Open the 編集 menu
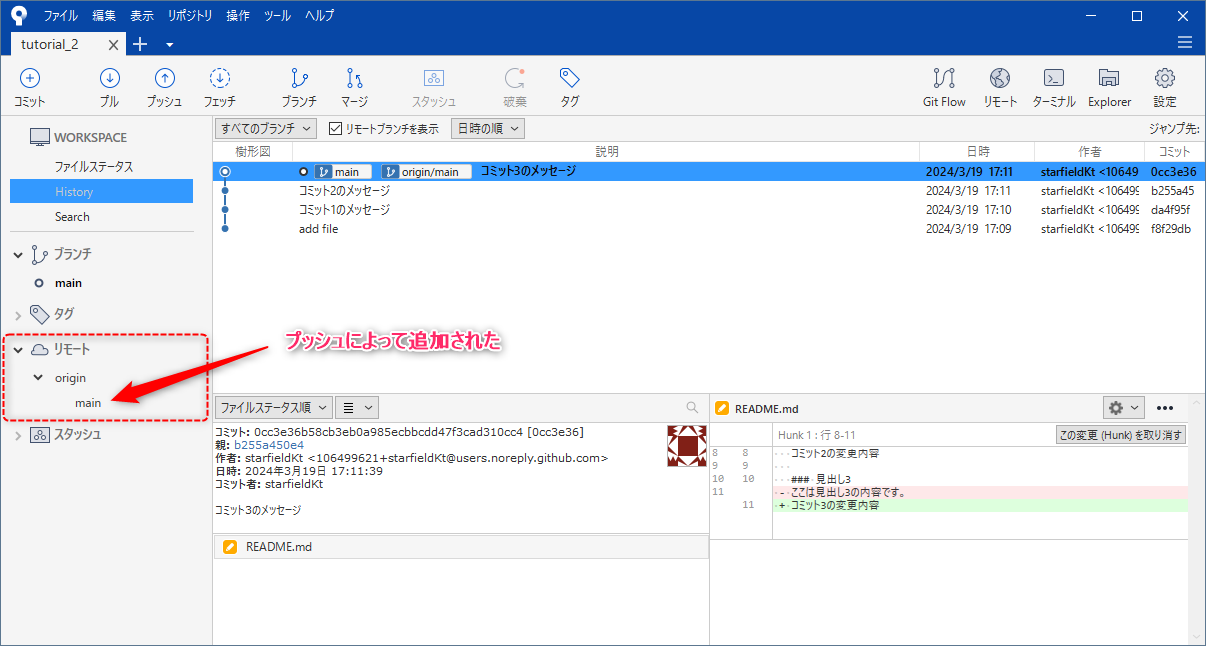Viewport: 1206px width, 646px height. [x=104, y=16]
